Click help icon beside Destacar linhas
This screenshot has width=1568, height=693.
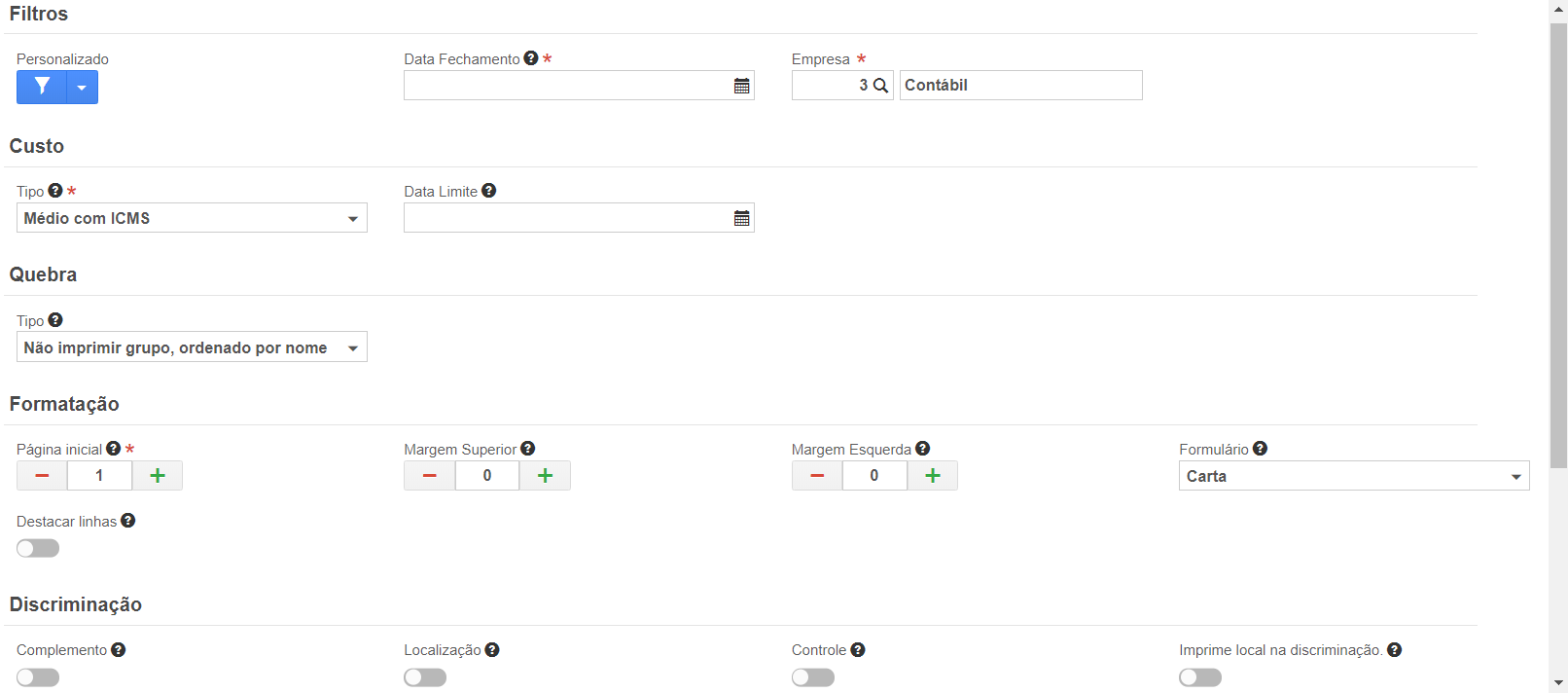click(127, 521)
